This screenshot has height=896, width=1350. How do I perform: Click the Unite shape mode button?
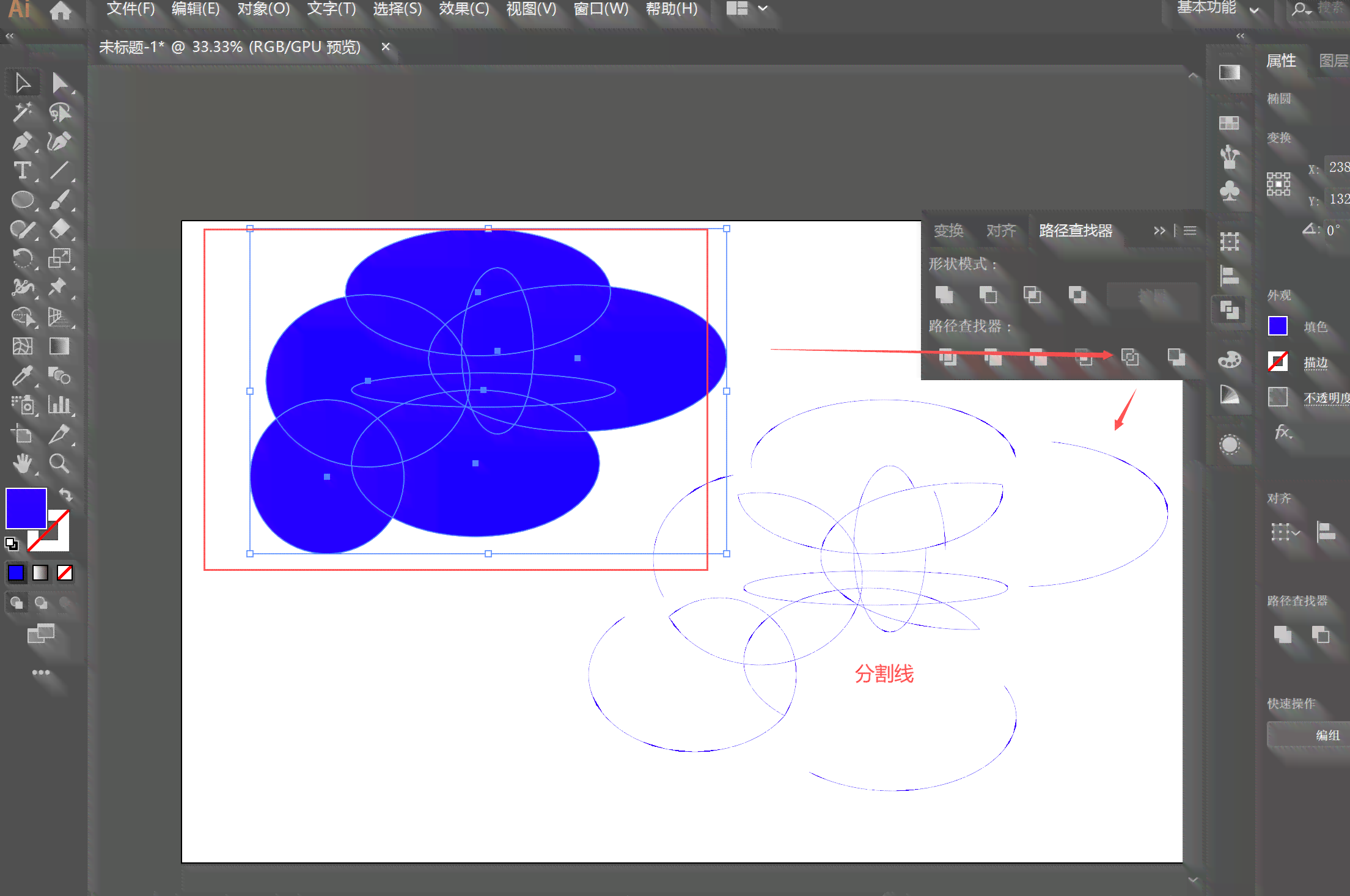[x=944, y=295]
